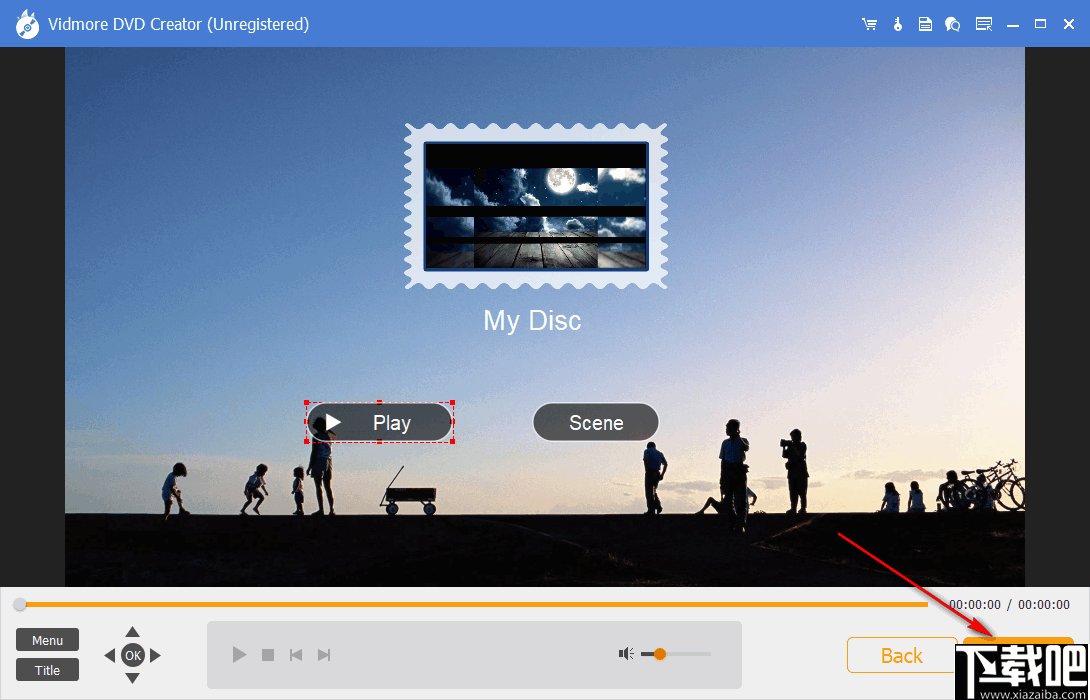Click the My Disc thumbnail preview
The image size is (1090, 700).
pyautogui.click(x=536, y=207)
